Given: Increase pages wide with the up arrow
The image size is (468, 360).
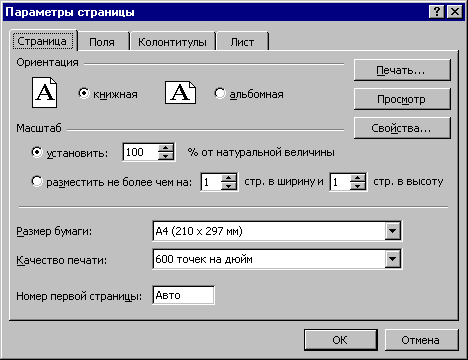Looking at the screenshot, I should coord(228,178).
